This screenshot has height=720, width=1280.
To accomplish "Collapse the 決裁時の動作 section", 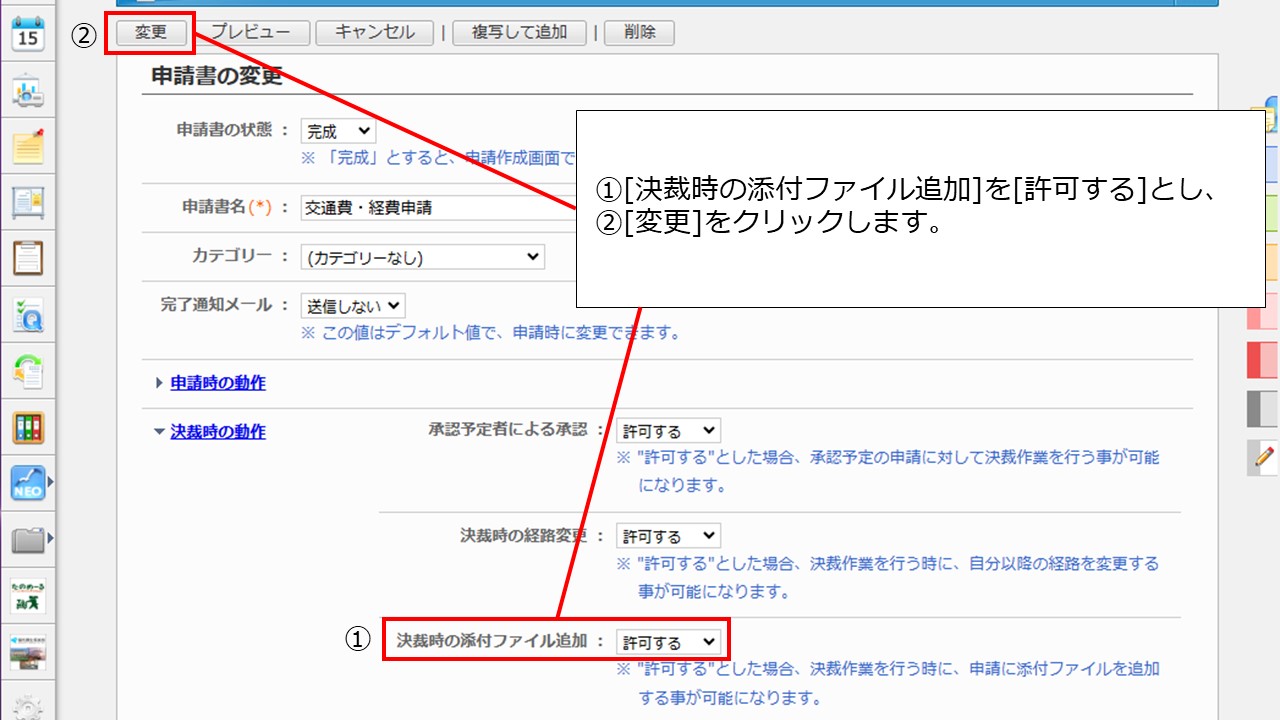I will (x=217, y=432).
